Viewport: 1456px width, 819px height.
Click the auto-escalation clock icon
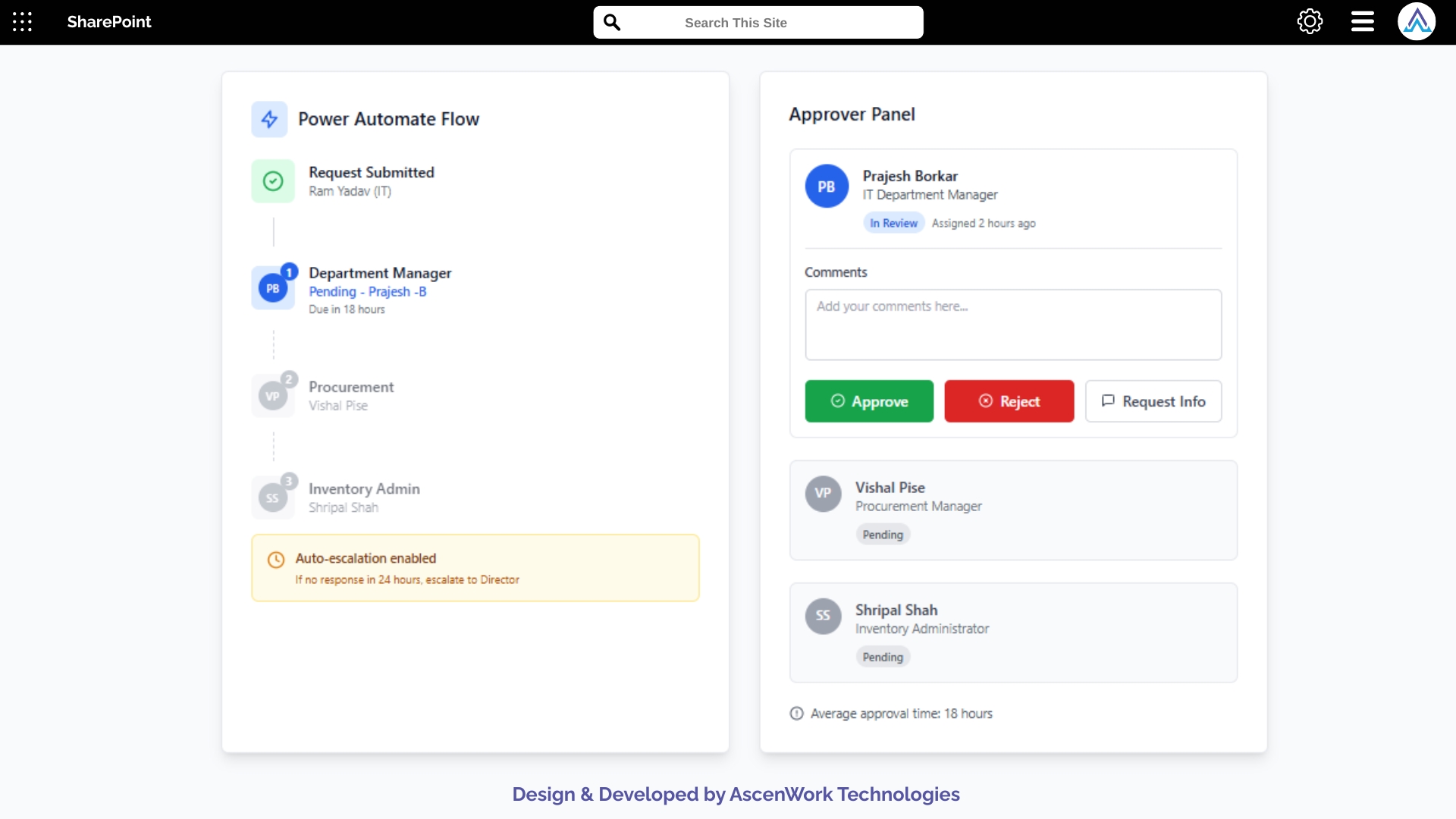[276, 560]
